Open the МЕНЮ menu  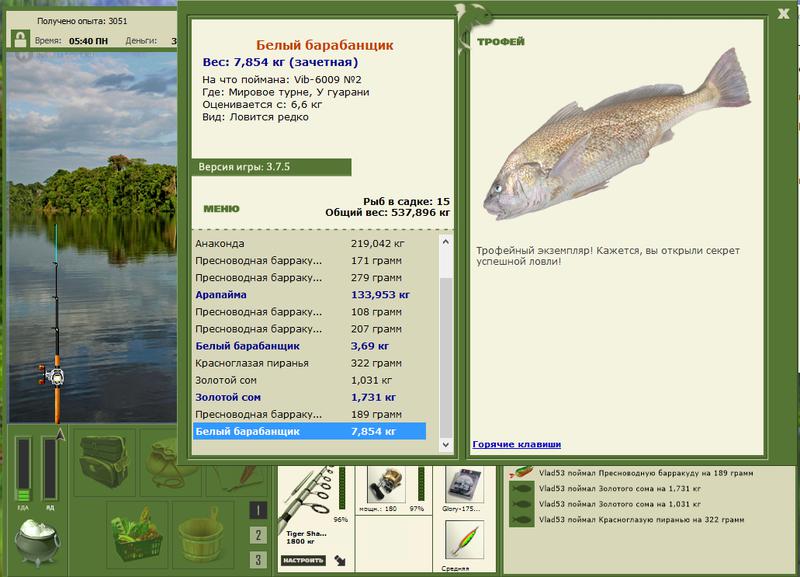click(x=221, y=209)
